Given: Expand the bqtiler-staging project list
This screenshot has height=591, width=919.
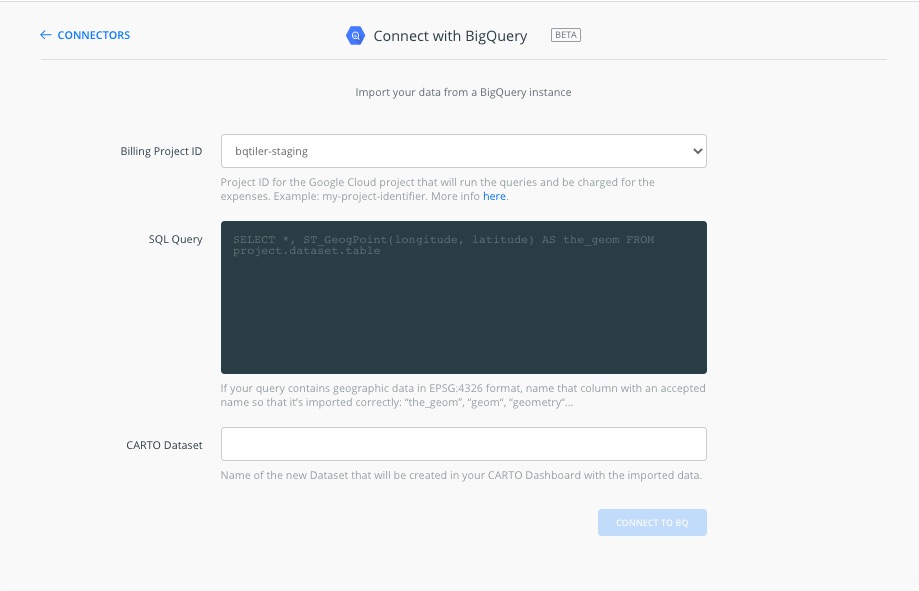Looking at the screenshot, I should (x=463, y=151).
